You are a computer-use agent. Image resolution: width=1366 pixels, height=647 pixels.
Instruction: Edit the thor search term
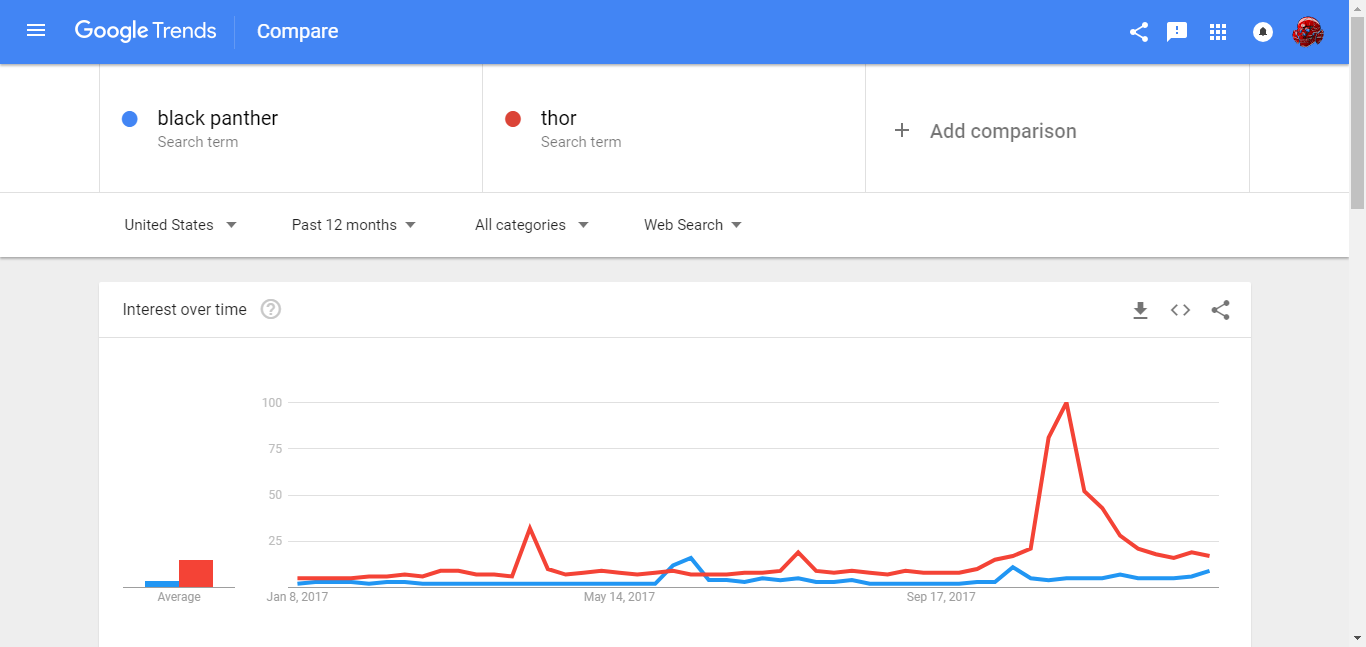click(x=559, y=119)
